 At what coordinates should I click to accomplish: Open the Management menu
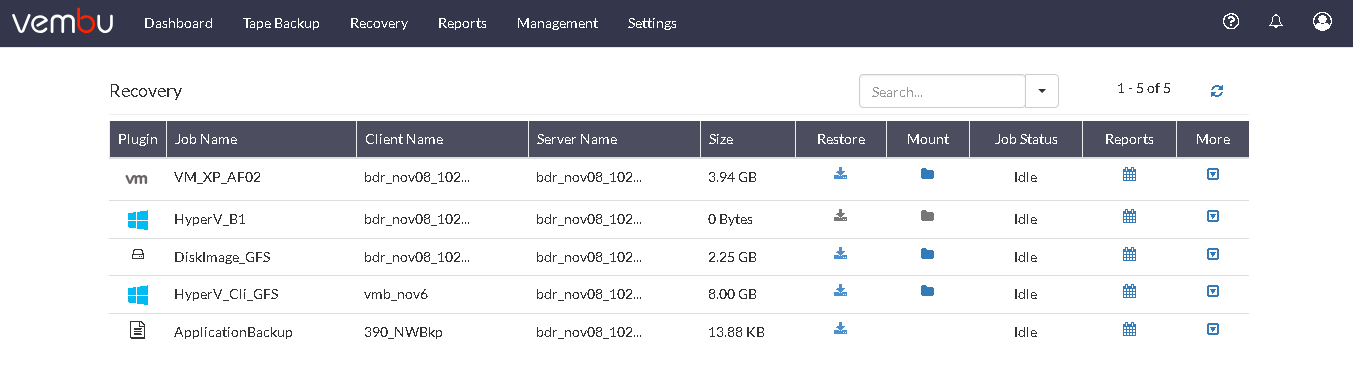pos(557,23)
